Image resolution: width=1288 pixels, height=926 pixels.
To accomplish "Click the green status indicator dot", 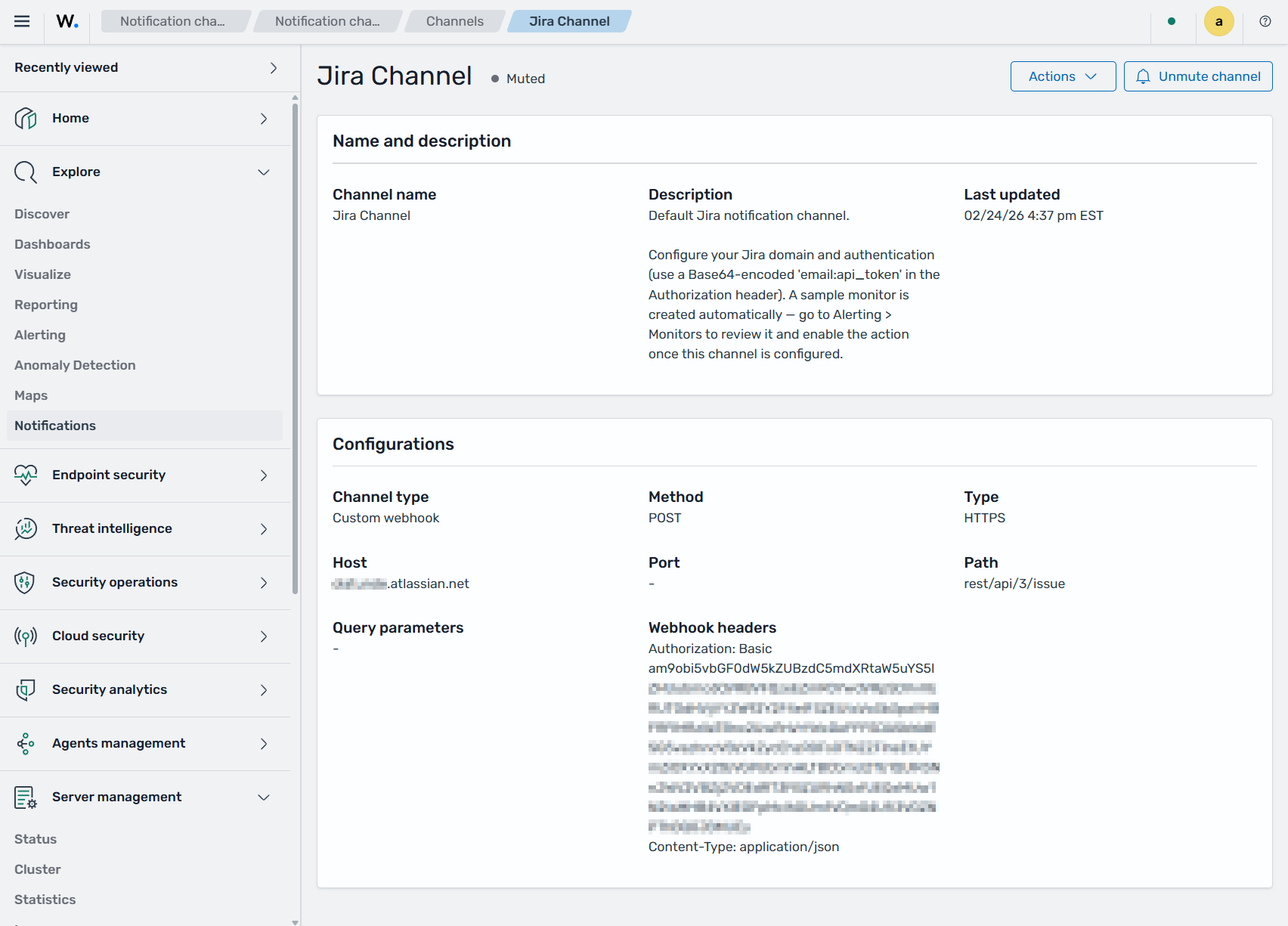I will [x=1172, y=21].
